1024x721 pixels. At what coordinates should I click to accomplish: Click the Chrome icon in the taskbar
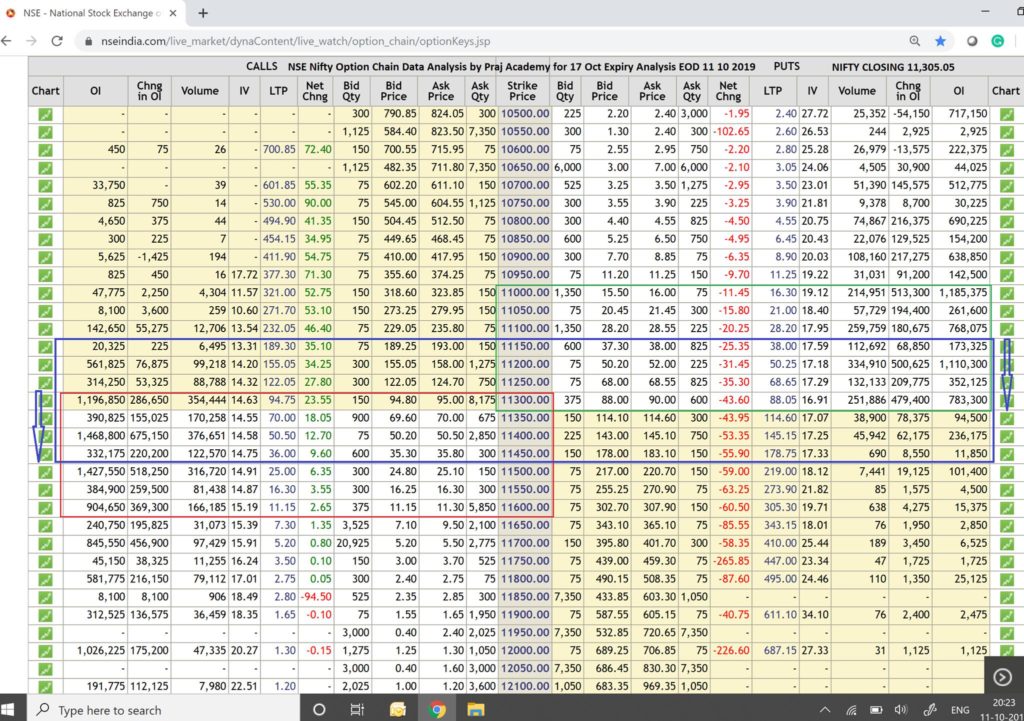coord(437,709)
